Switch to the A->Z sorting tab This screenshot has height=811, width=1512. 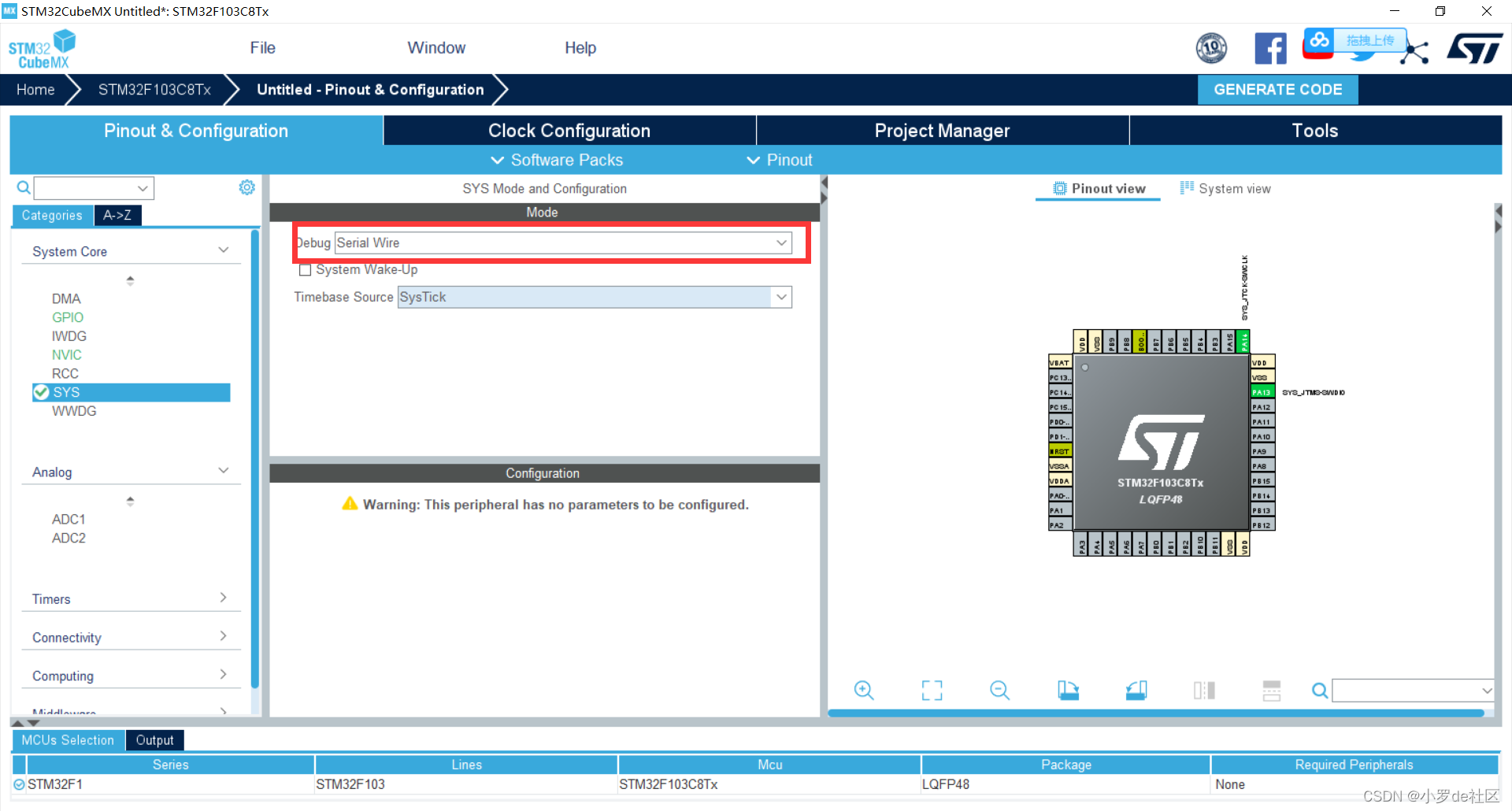tap(117, 215)
